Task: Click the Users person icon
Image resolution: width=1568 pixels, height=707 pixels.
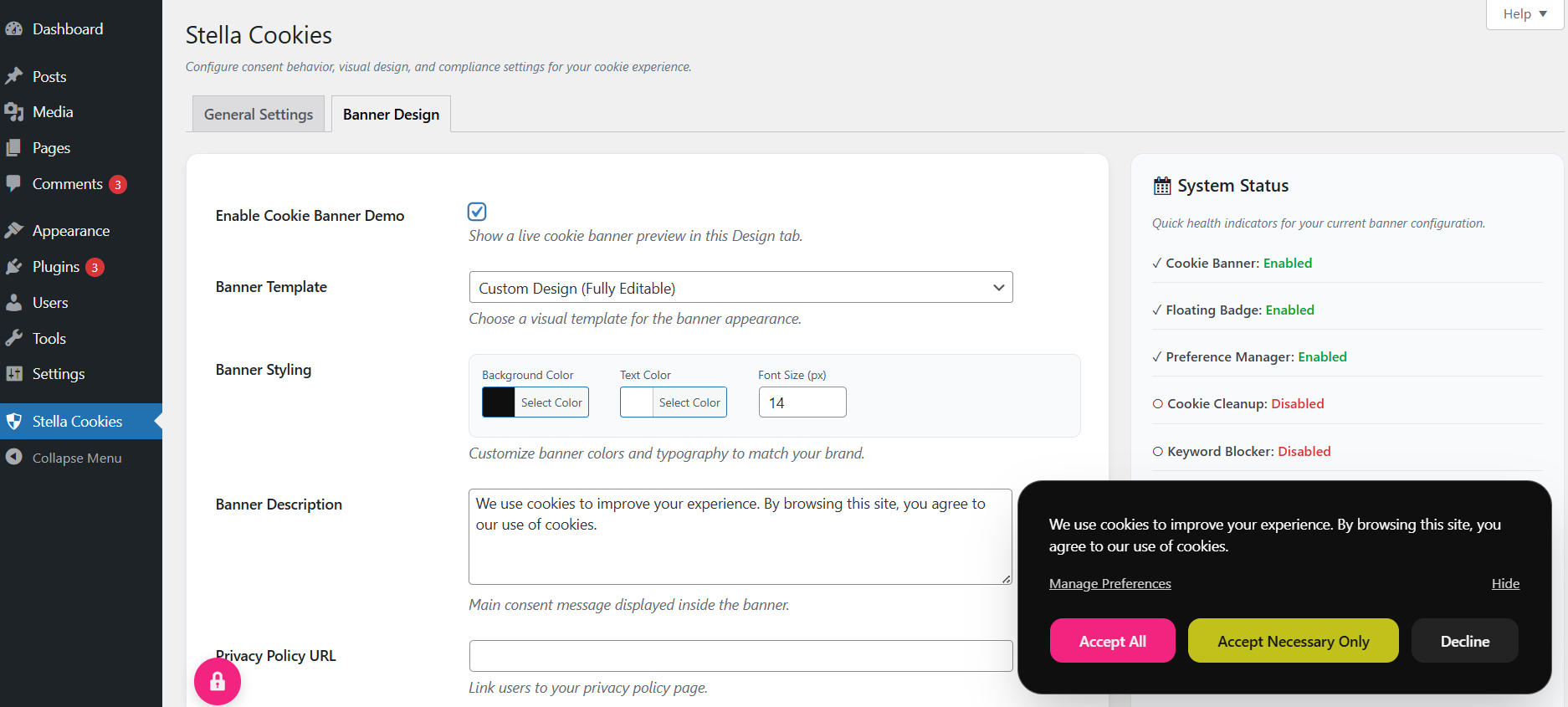Action: click(x=13, y=303)
